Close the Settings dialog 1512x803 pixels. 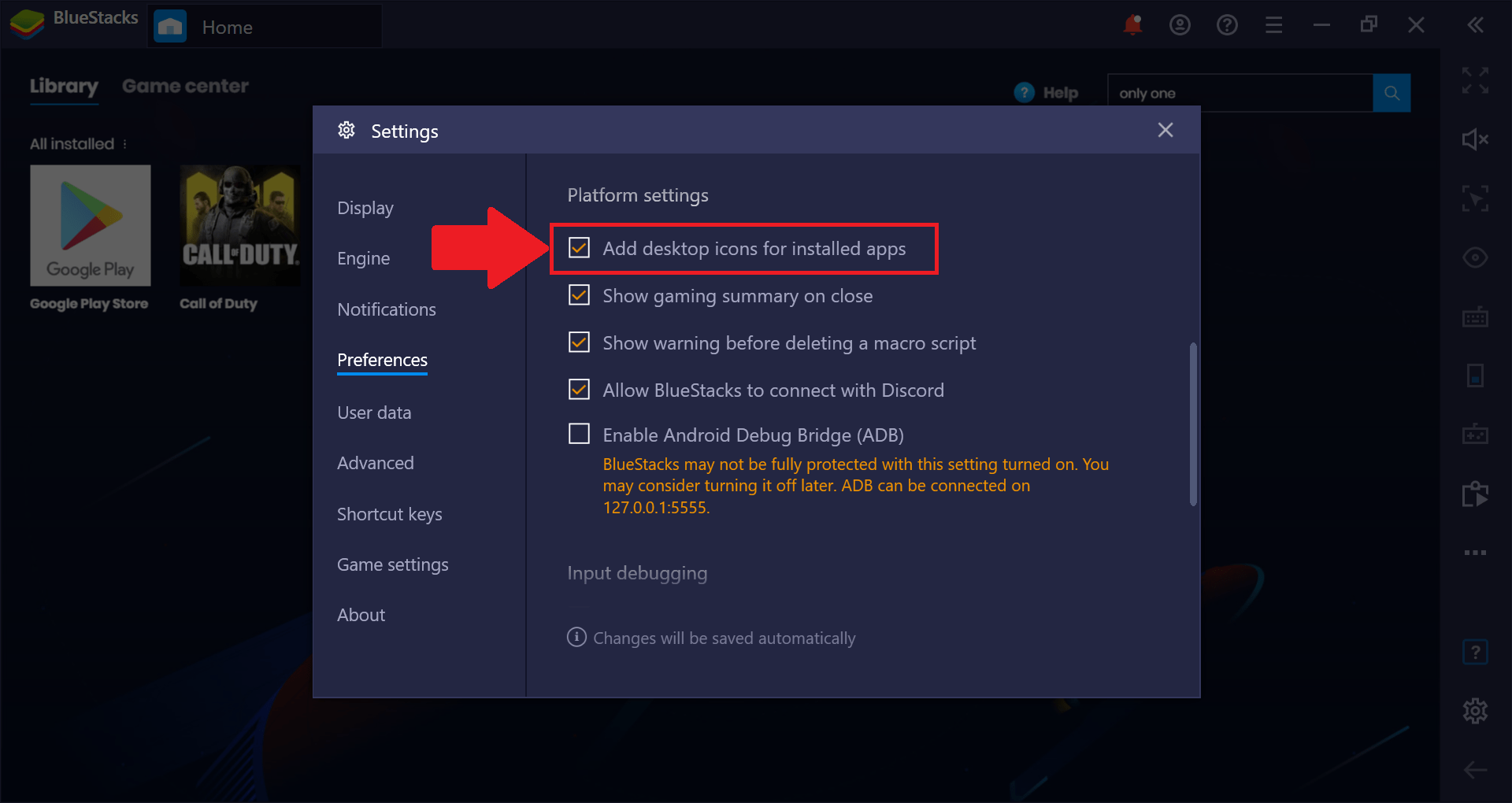coord(1165,130)
